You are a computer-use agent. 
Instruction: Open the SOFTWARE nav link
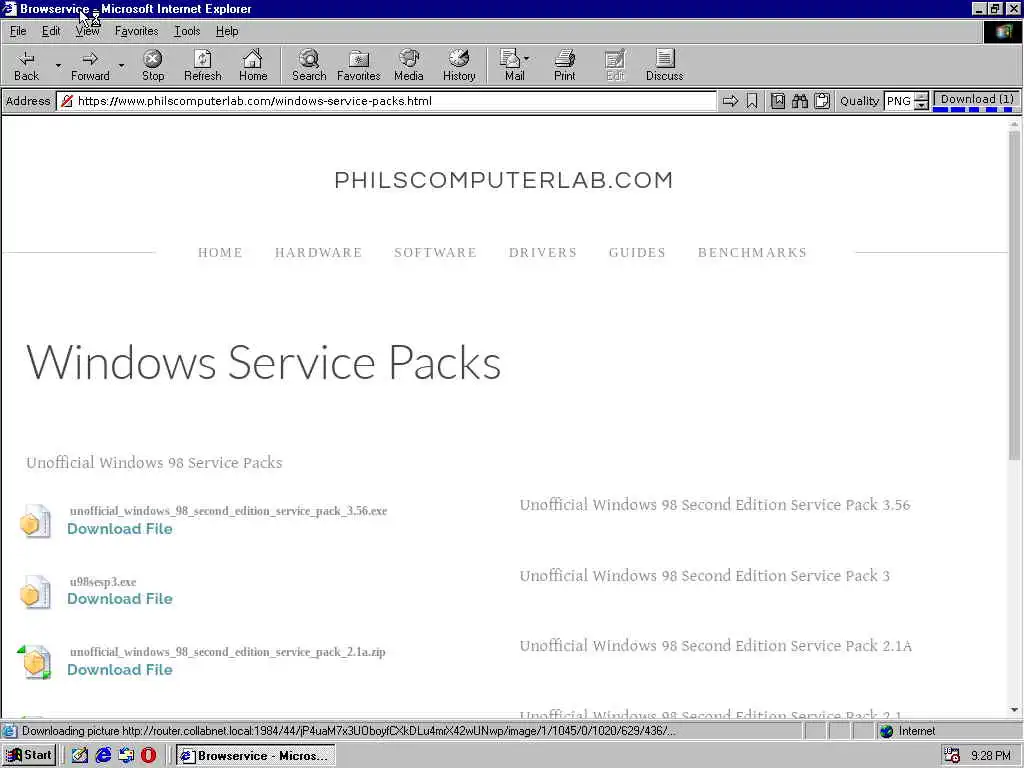(435, 253)
